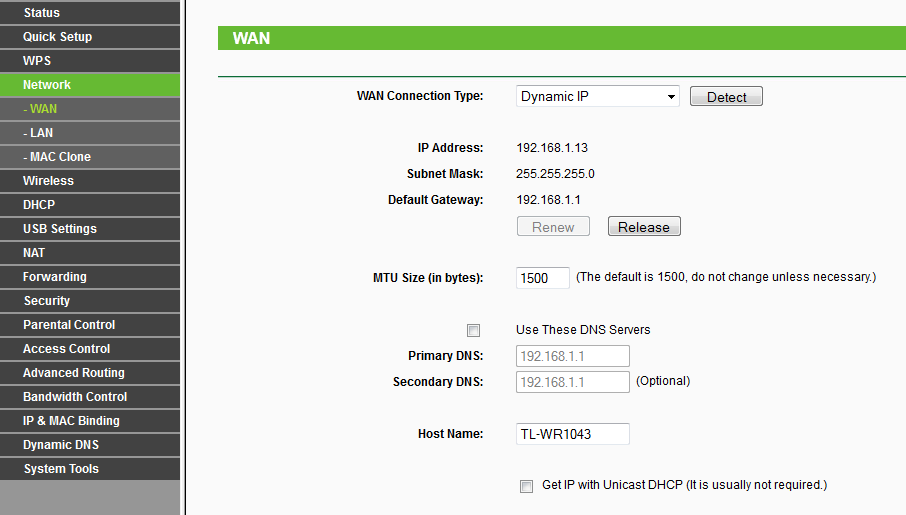Image resolution: width=906 pixels, height=515 pixels.
Task: Open the WAN Connection Type dropdown
Action: (597, 97)
